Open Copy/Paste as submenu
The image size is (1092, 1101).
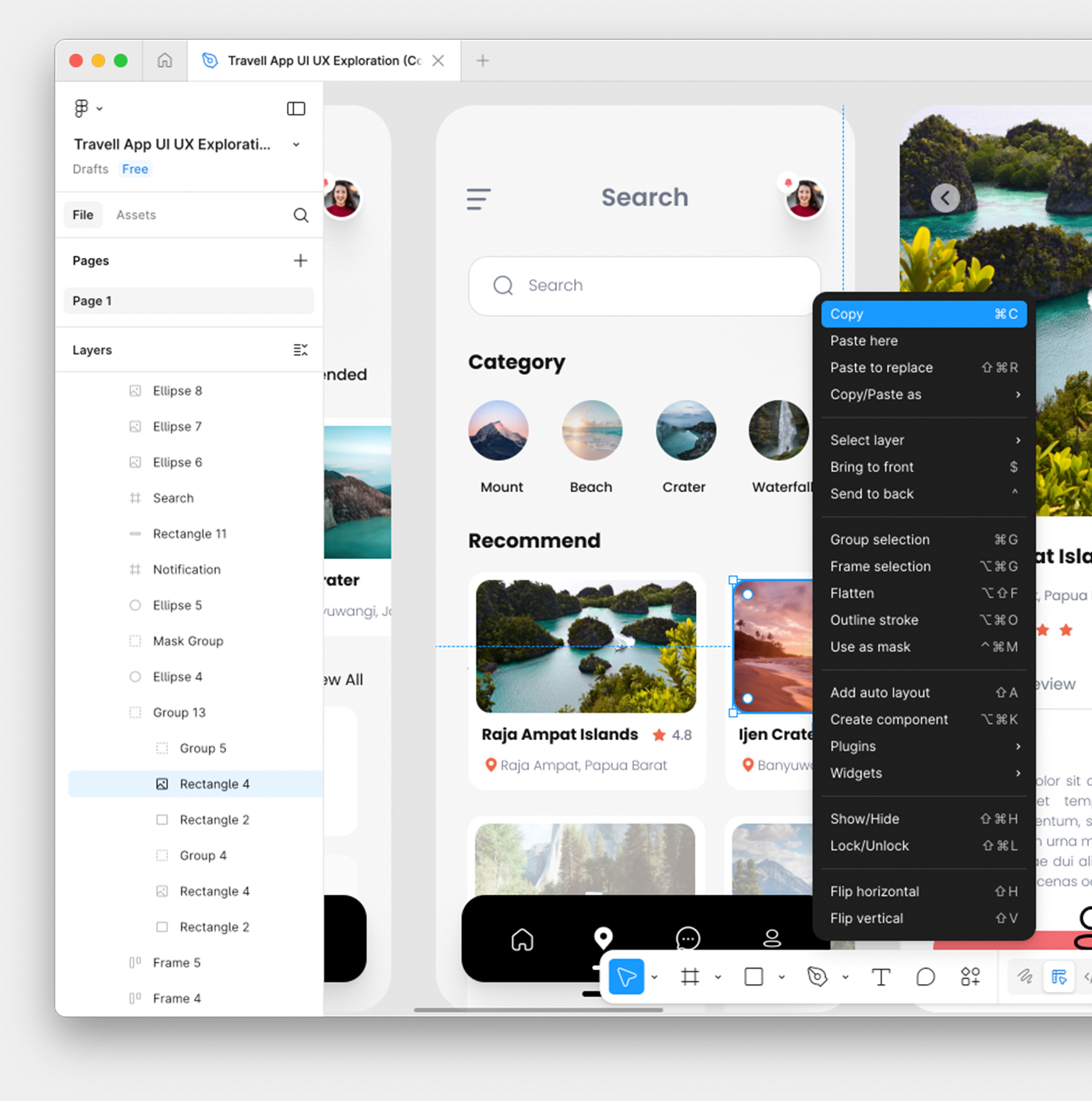pos(924,395)
